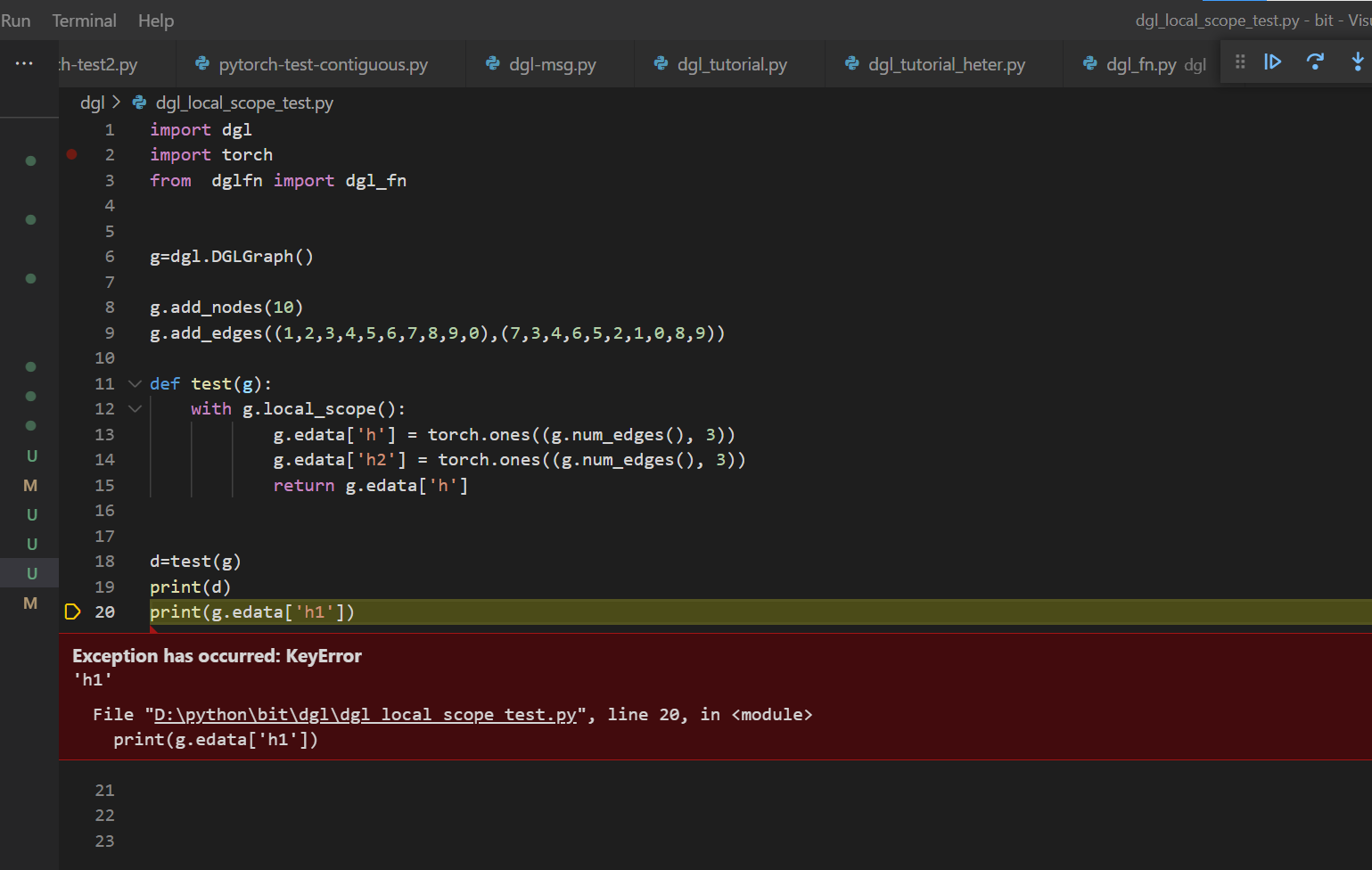The width and height of the screenshot is (1372, 870).
Task: Open the Help menu
Action: click(155, 20)
